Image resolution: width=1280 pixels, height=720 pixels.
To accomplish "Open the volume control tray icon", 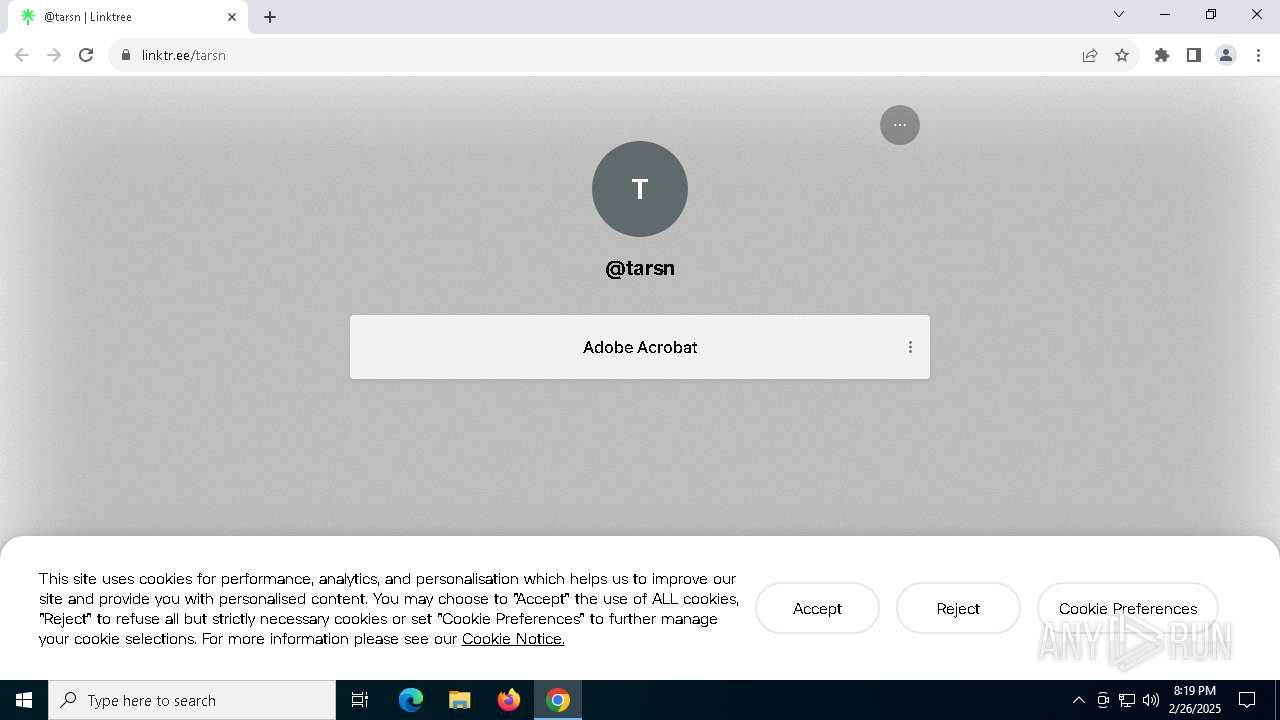I will (1151, 700).
